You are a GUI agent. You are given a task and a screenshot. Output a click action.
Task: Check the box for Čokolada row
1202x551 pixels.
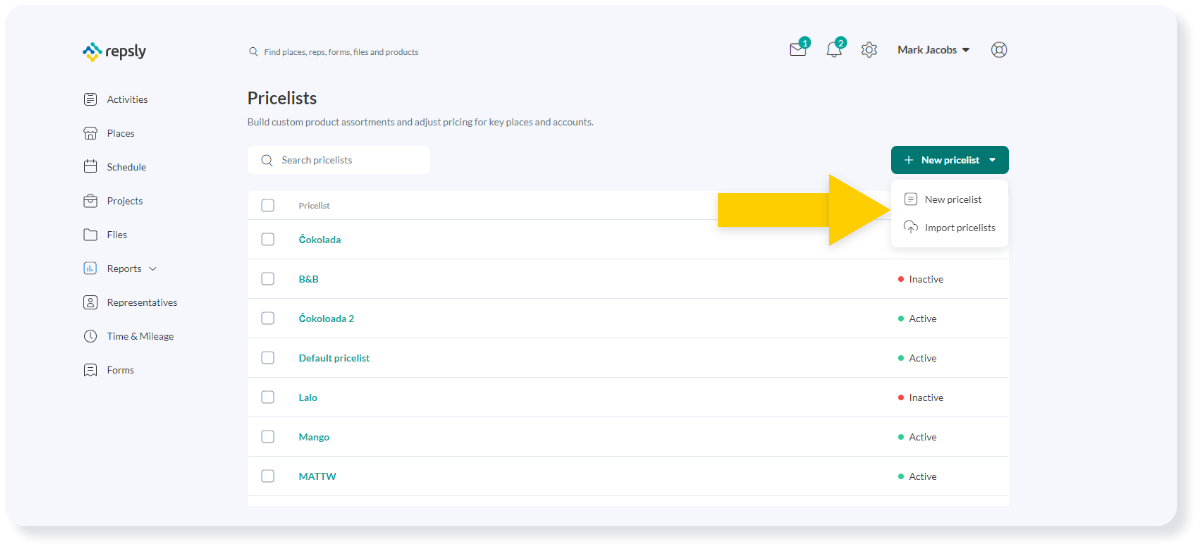coord(268,239)
